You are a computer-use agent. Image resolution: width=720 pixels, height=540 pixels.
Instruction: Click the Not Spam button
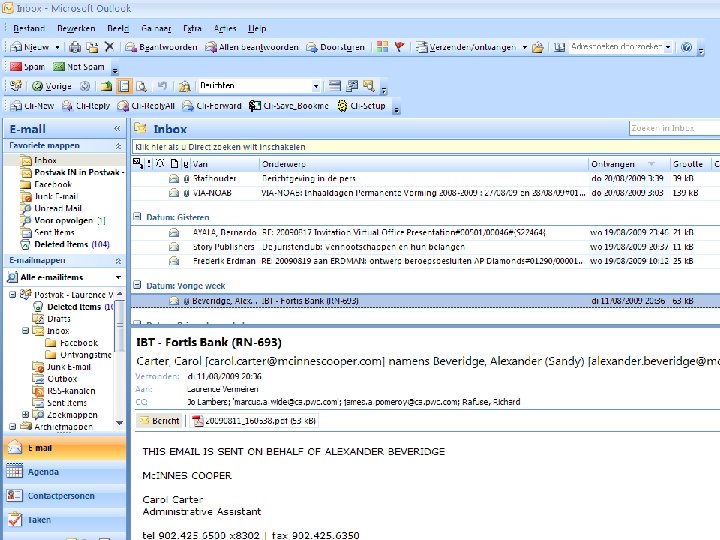tap(79, 67)
